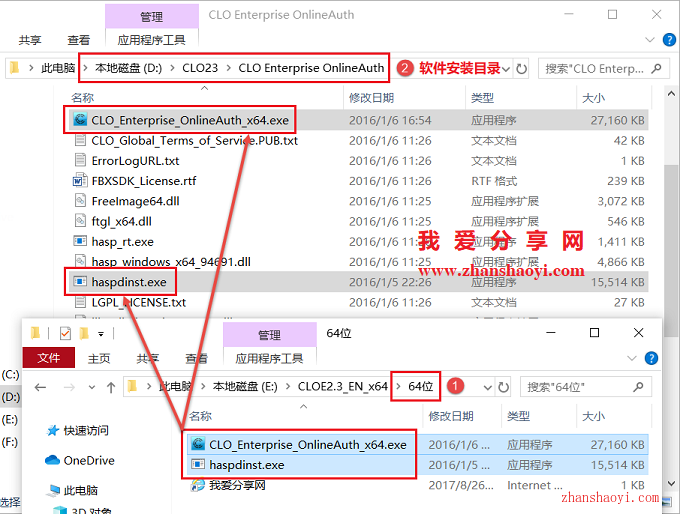Screen dimensions: 680x514
Task: Go back using the back arrow
Action: tap(40, 387)
